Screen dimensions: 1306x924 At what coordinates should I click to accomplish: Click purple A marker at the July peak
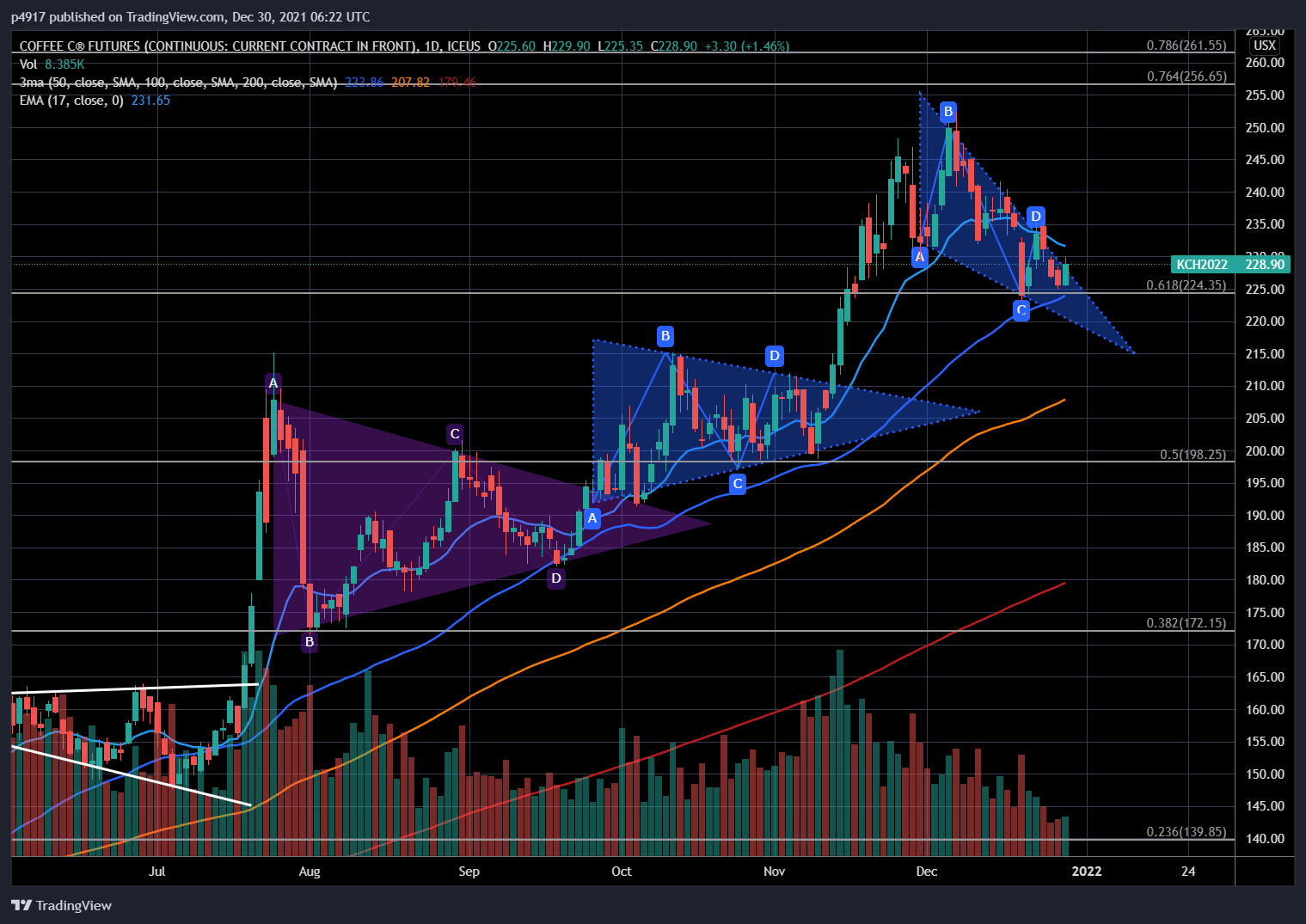click(x=273, y=382)
